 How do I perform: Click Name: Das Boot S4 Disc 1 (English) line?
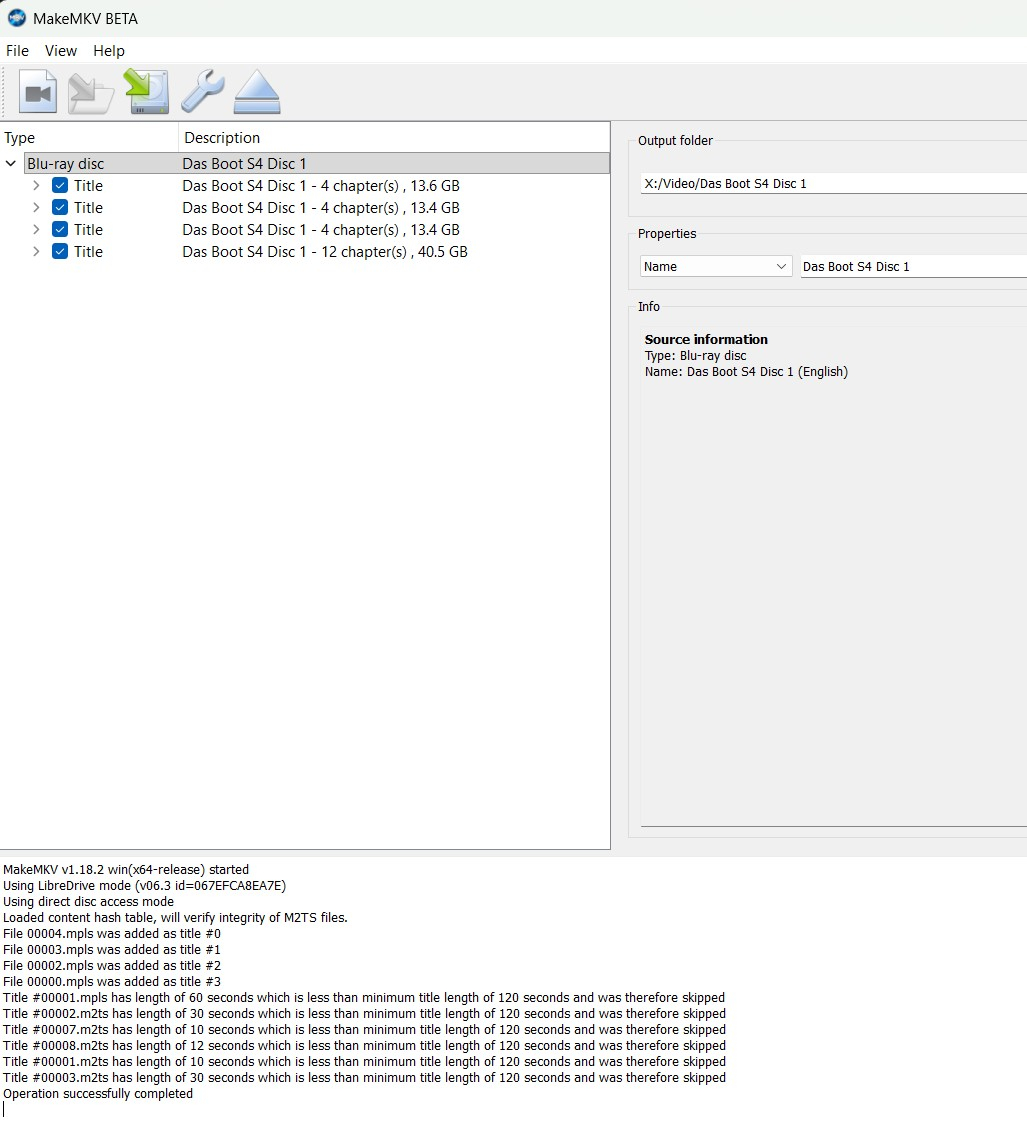pyautogui.click(x=746, y=372)
